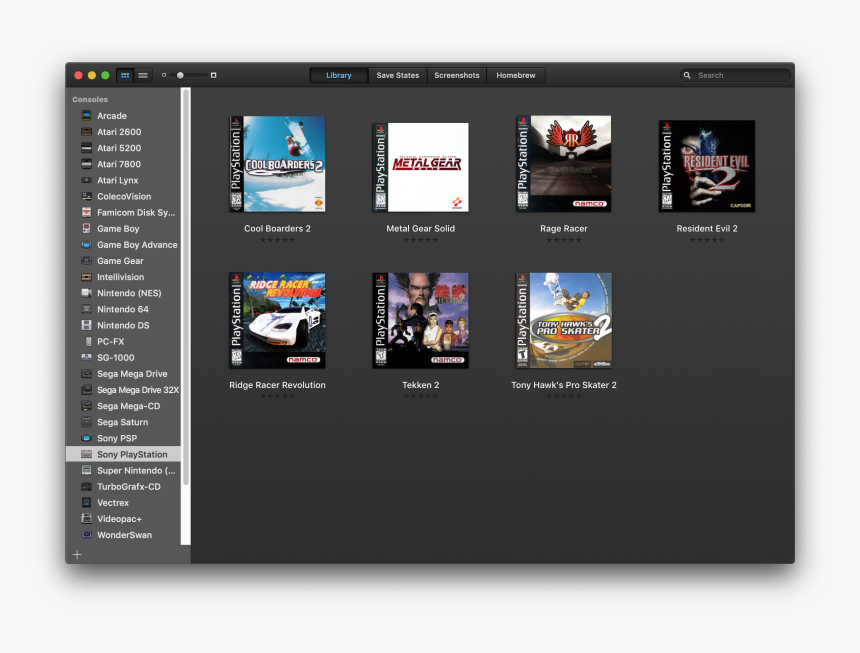860x653 pixels.
Task: Click the Game Boy Advance icon
Action: click(86, 245)
